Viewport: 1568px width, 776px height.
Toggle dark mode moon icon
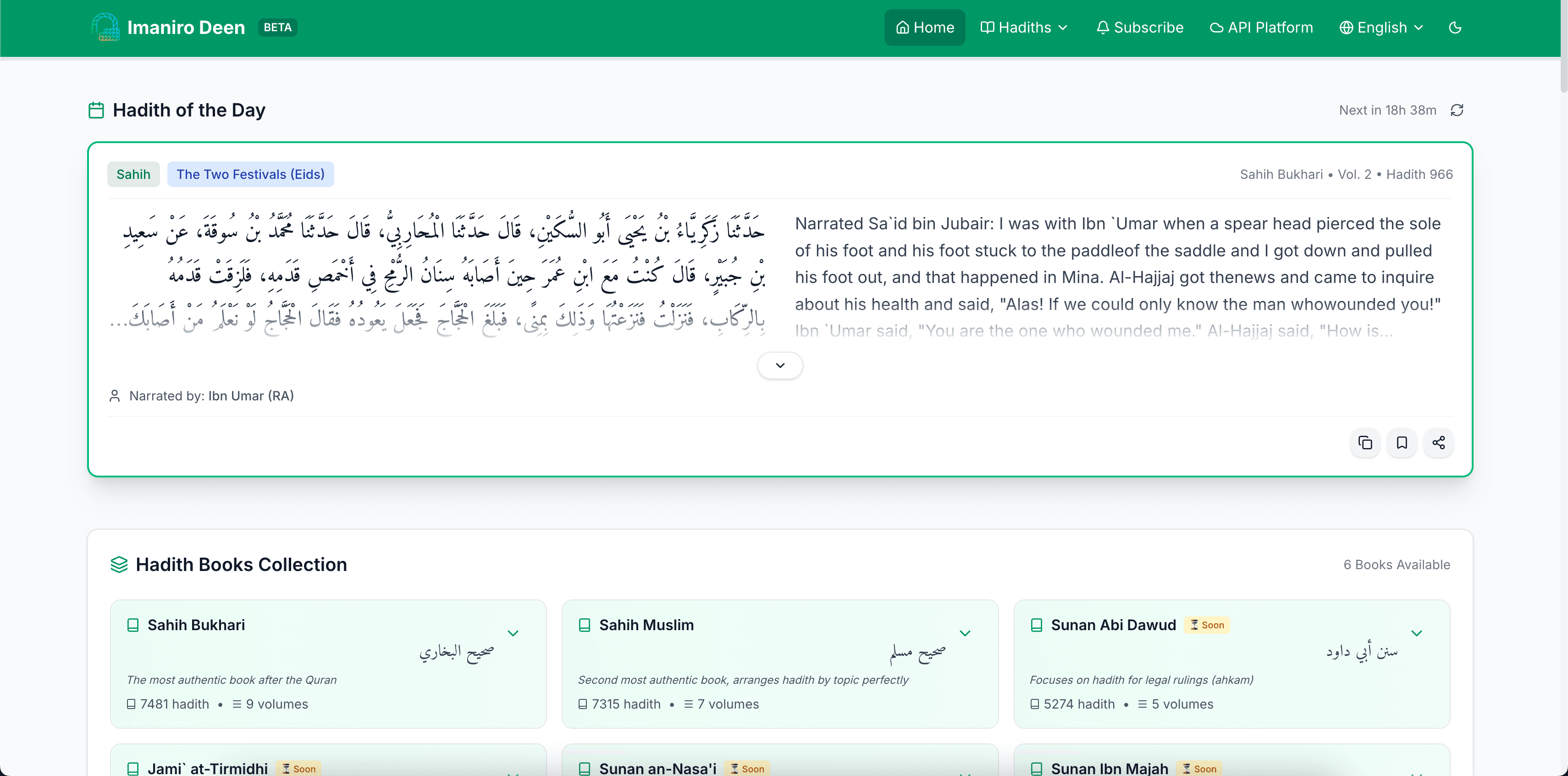point(1455,28)
